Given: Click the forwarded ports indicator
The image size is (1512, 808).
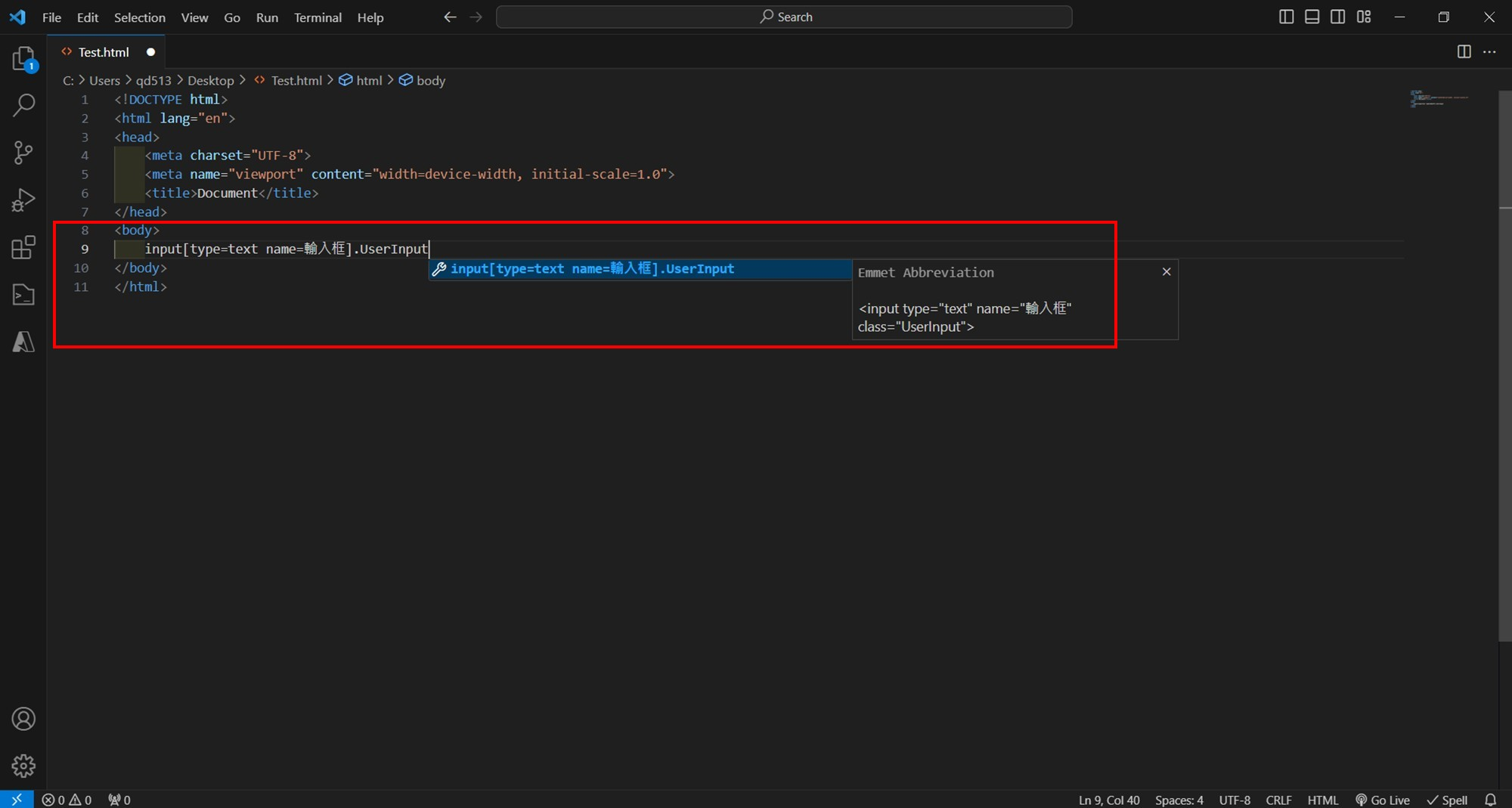Looking at the screenshot, I should tap(119, 800).
